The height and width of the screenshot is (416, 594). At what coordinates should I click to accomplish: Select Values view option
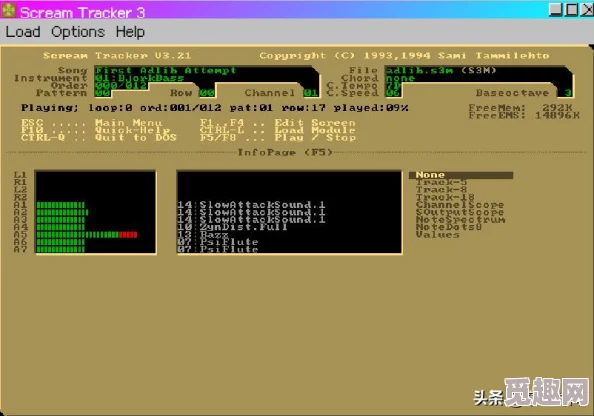pos(438,235)
